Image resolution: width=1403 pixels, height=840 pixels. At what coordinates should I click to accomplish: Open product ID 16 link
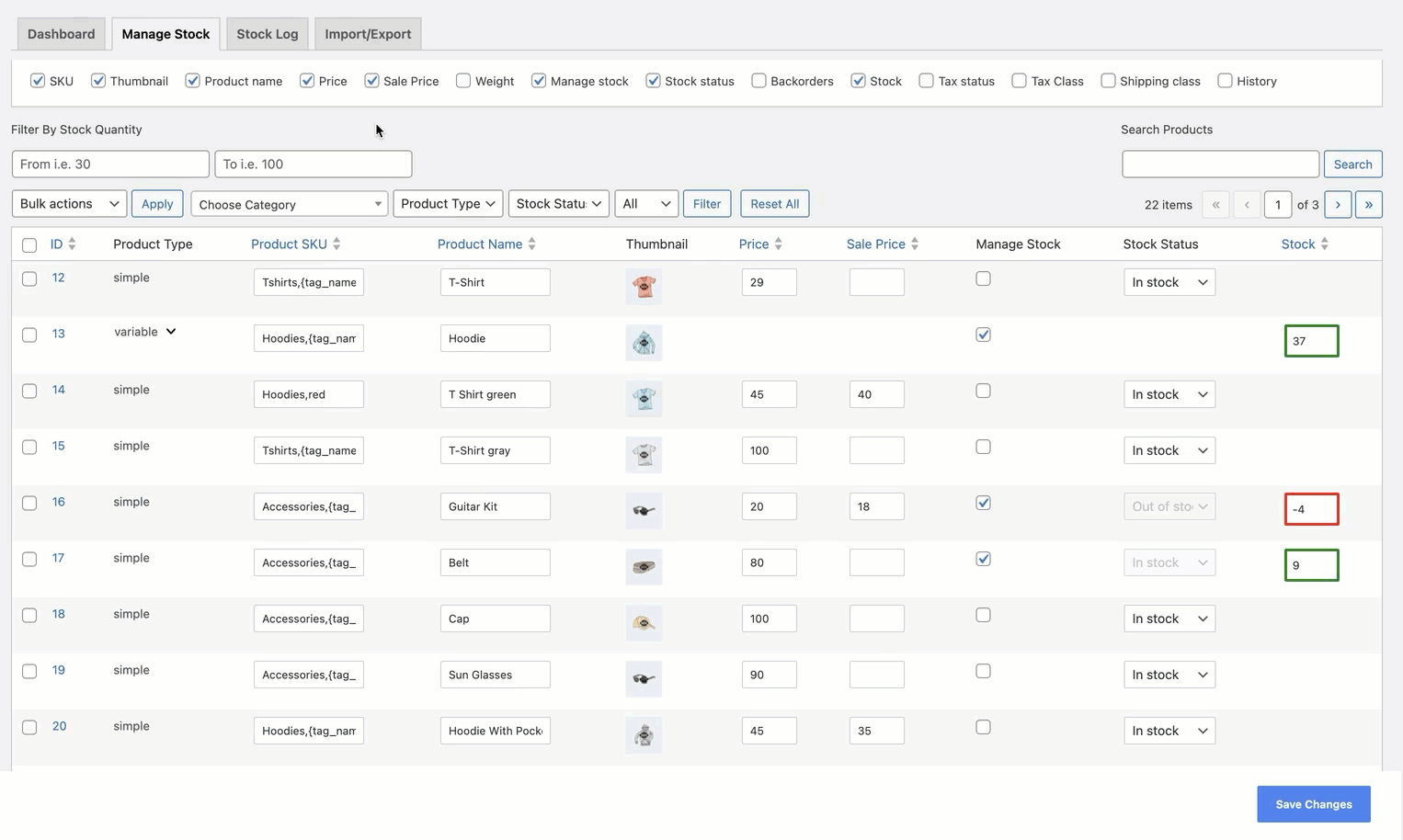click(x=58, y=502)
